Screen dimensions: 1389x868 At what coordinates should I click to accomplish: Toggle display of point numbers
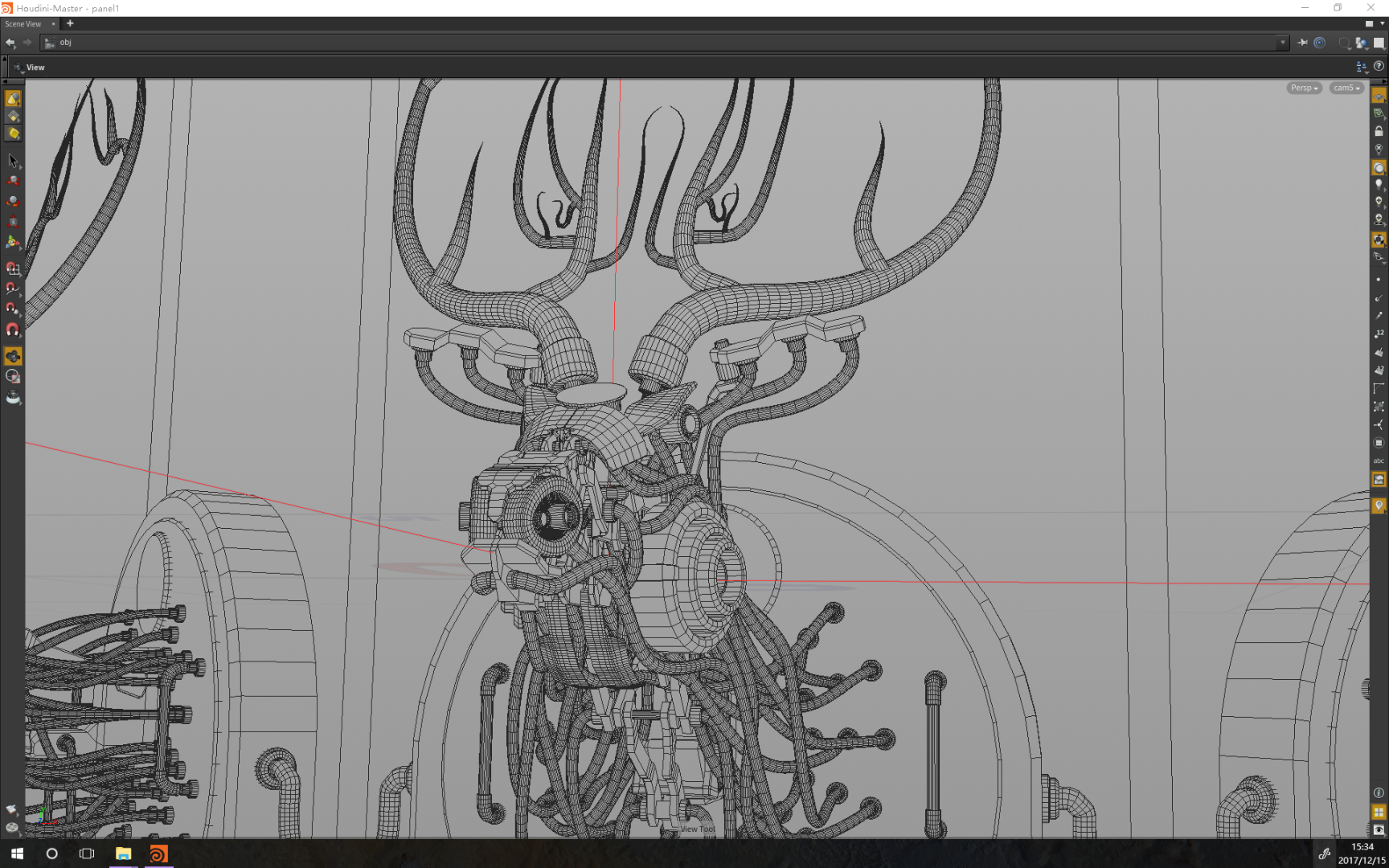1379,334
